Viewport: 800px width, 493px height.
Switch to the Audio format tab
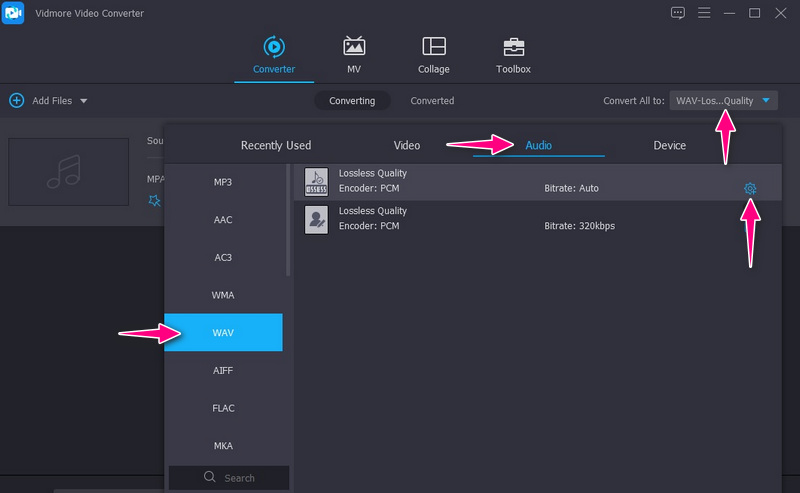click(539, 146)
